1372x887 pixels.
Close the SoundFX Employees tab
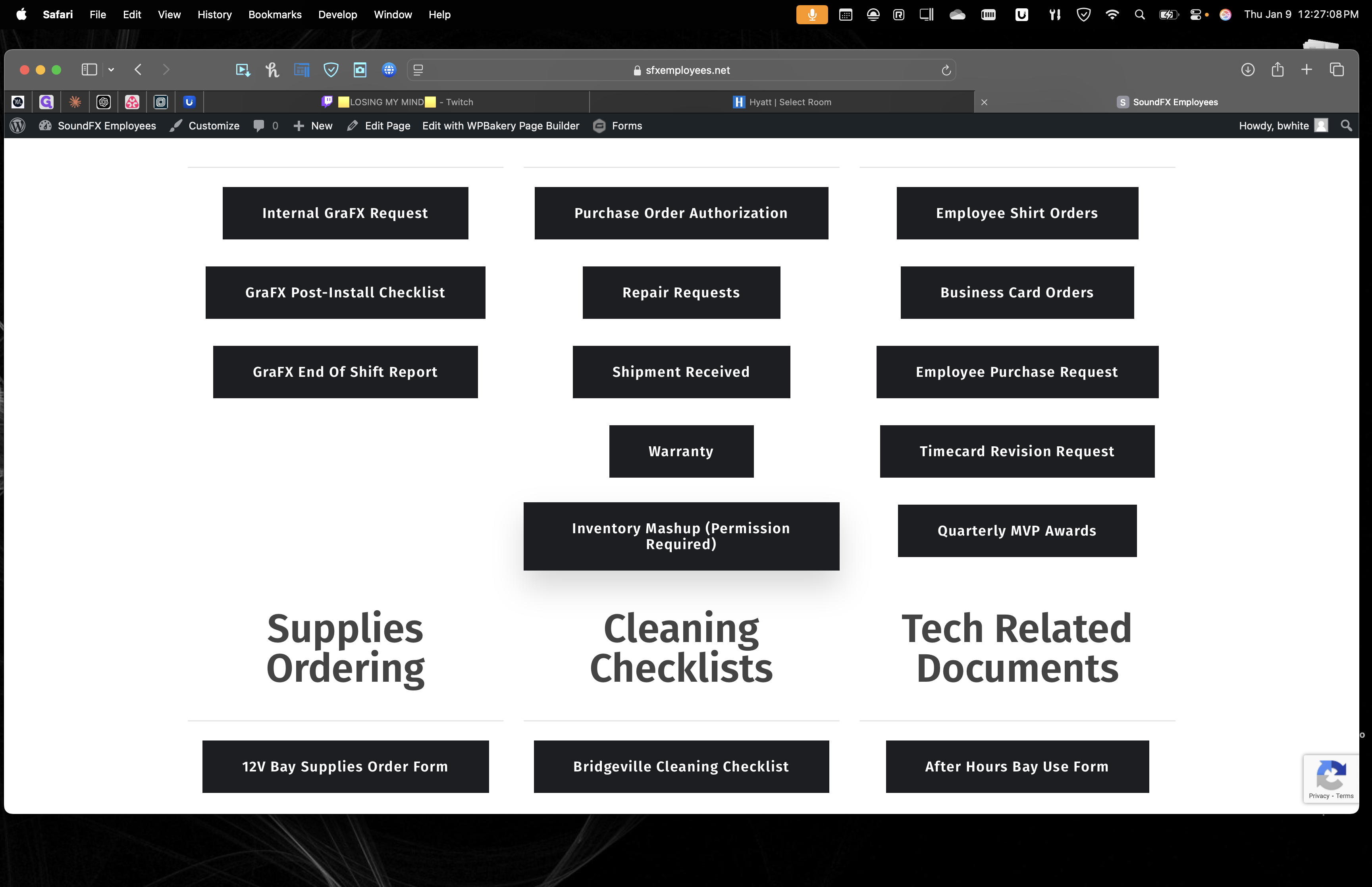click(985, 102)
